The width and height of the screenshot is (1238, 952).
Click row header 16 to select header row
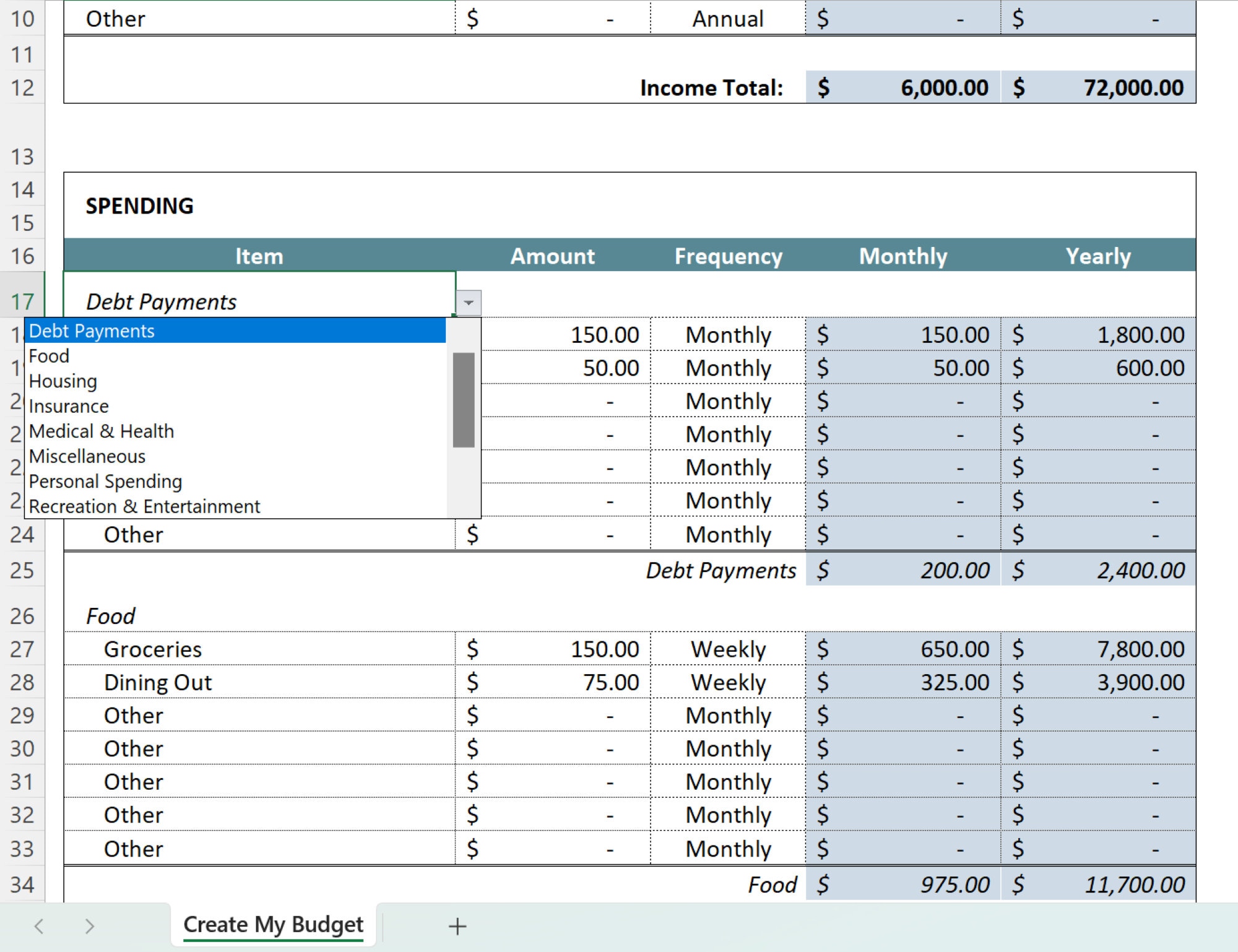(x=24, y=255)
